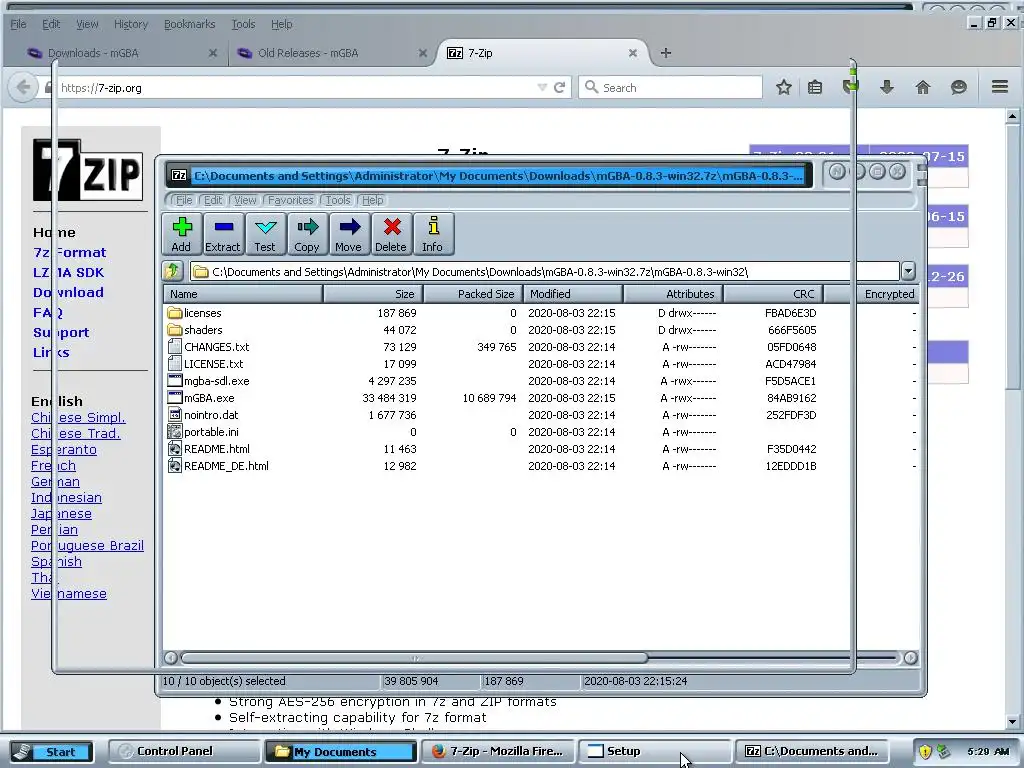Sort by Modified column header
This screenshot has width=1024, height=768.
pos(573,294)
